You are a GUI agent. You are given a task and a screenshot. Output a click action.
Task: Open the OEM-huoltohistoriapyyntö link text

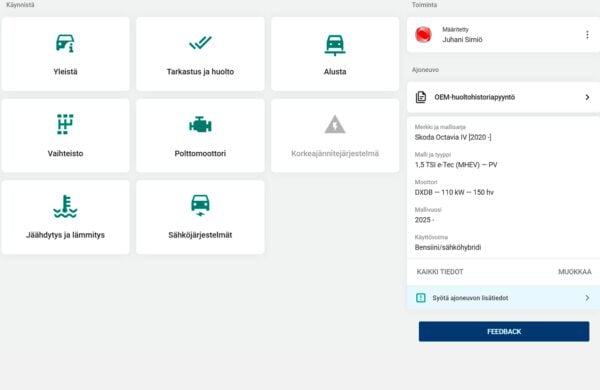pos(474,97)
